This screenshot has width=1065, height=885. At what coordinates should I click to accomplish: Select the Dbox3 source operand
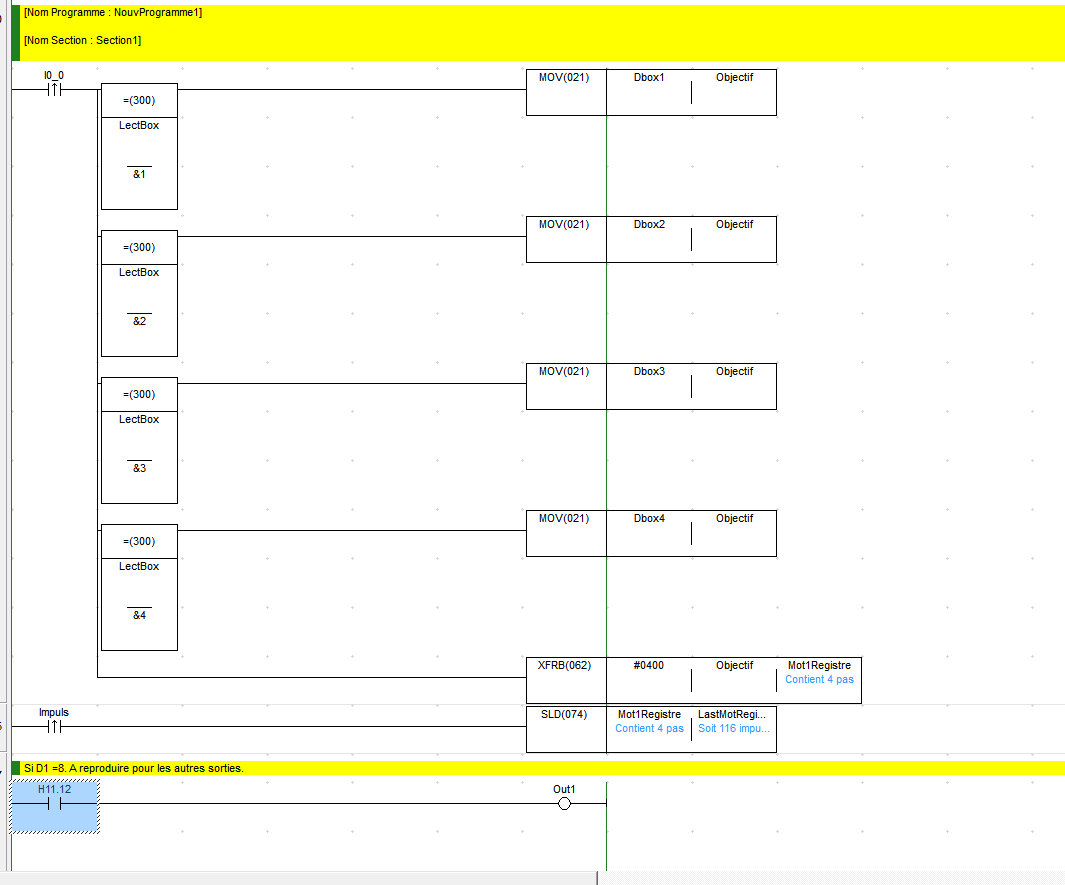(649, 372)
